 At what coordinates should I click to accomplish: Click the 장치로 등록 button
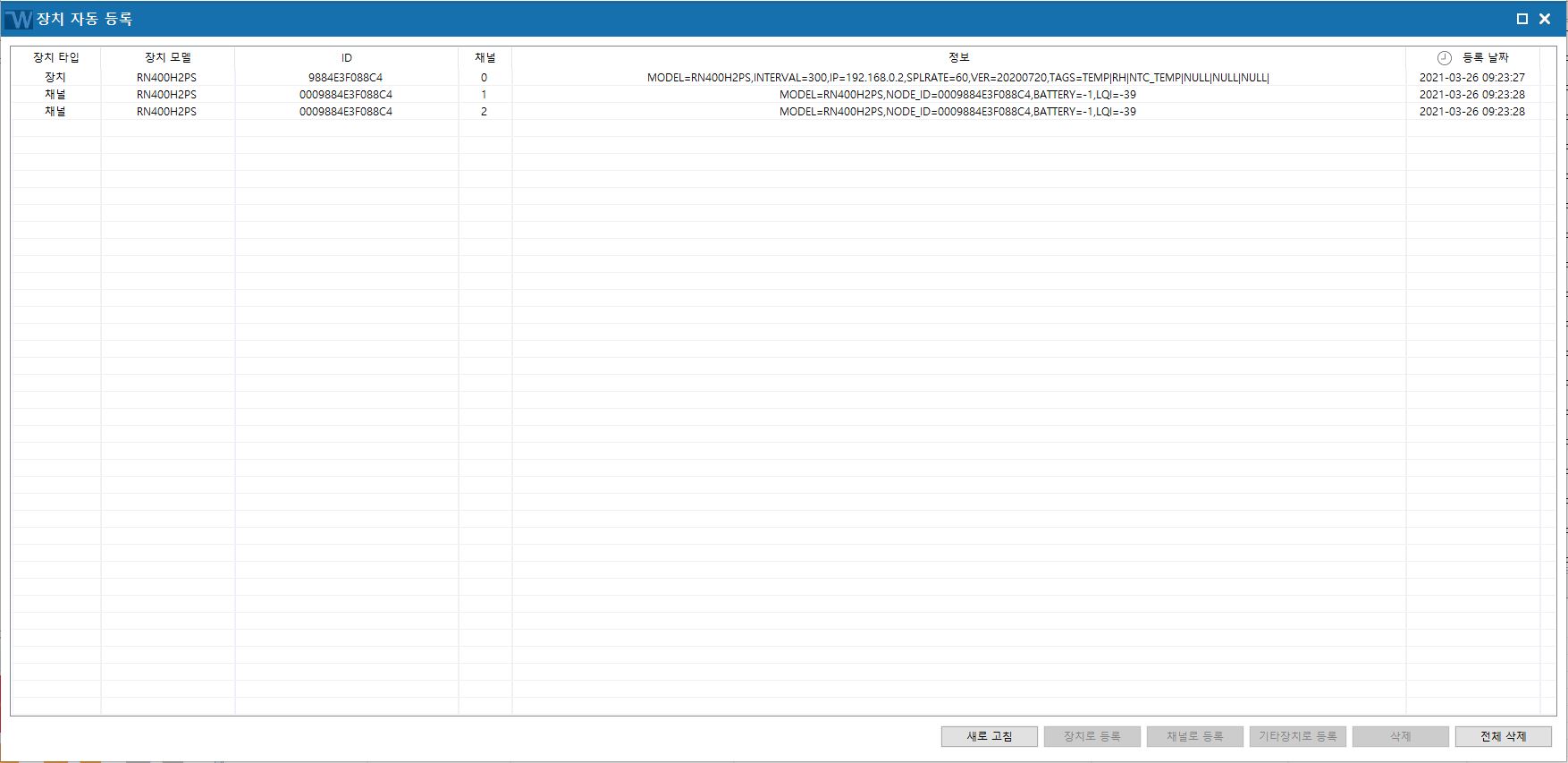point(1092,736)
